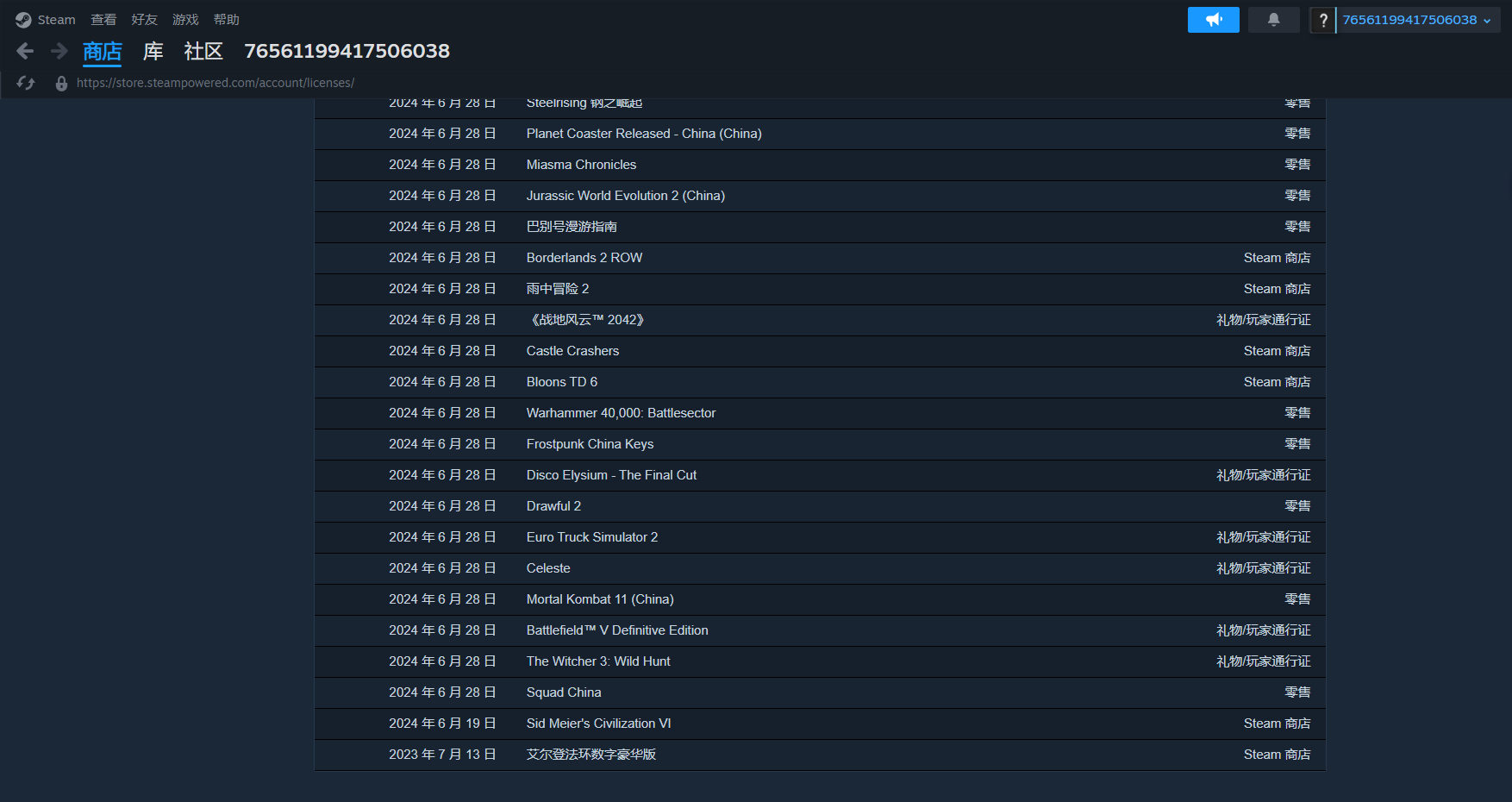Select Sid Meier's Civilization VI entry
The image size is (1512, 802).
click(820, 724)
